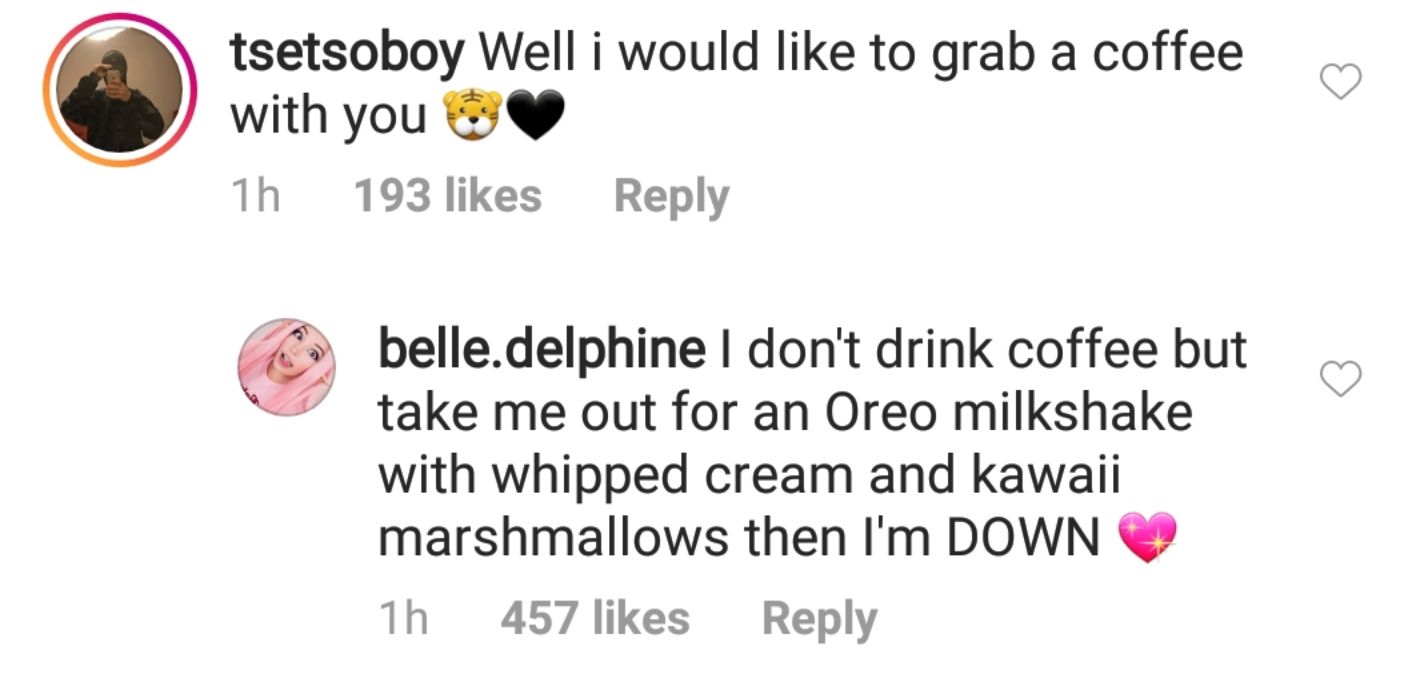Click the 1h timestamp under belle.delphine's reply
Viewport: 1426px width, 677px height.
[x=403, y=619]
